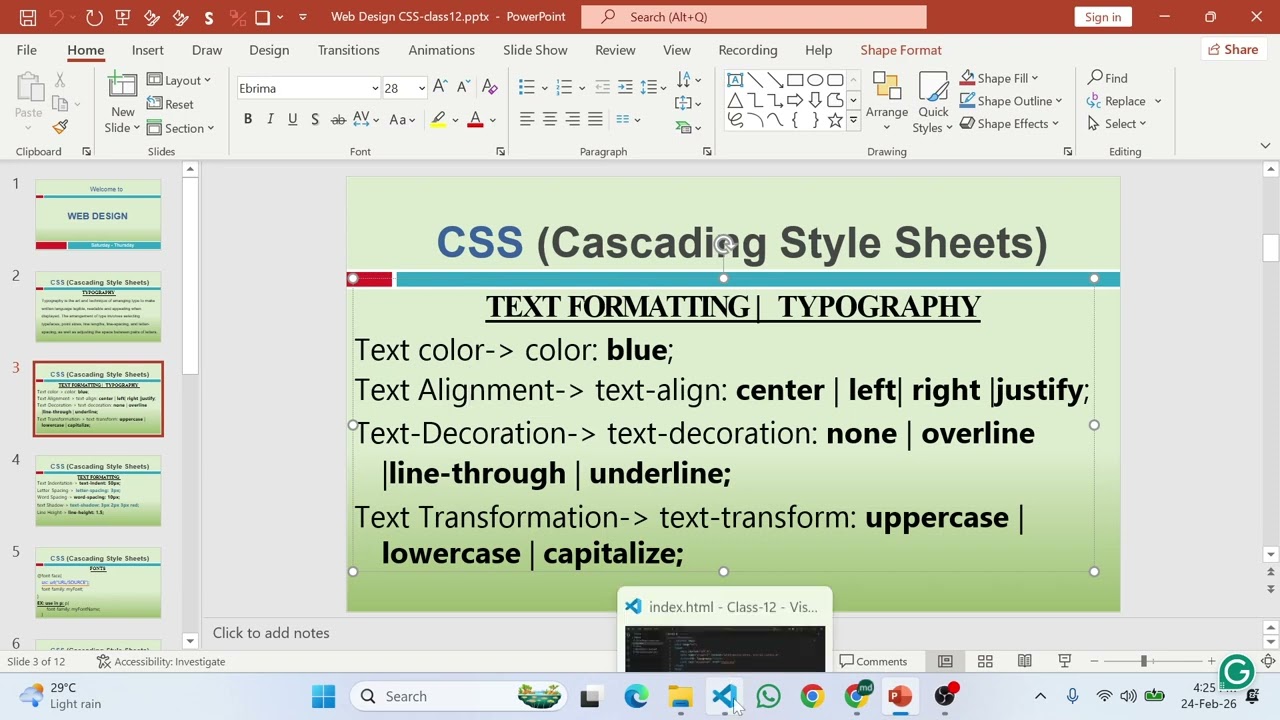Open the Layout dropdown
The image size is (1280, 720).
click(179, 80)
